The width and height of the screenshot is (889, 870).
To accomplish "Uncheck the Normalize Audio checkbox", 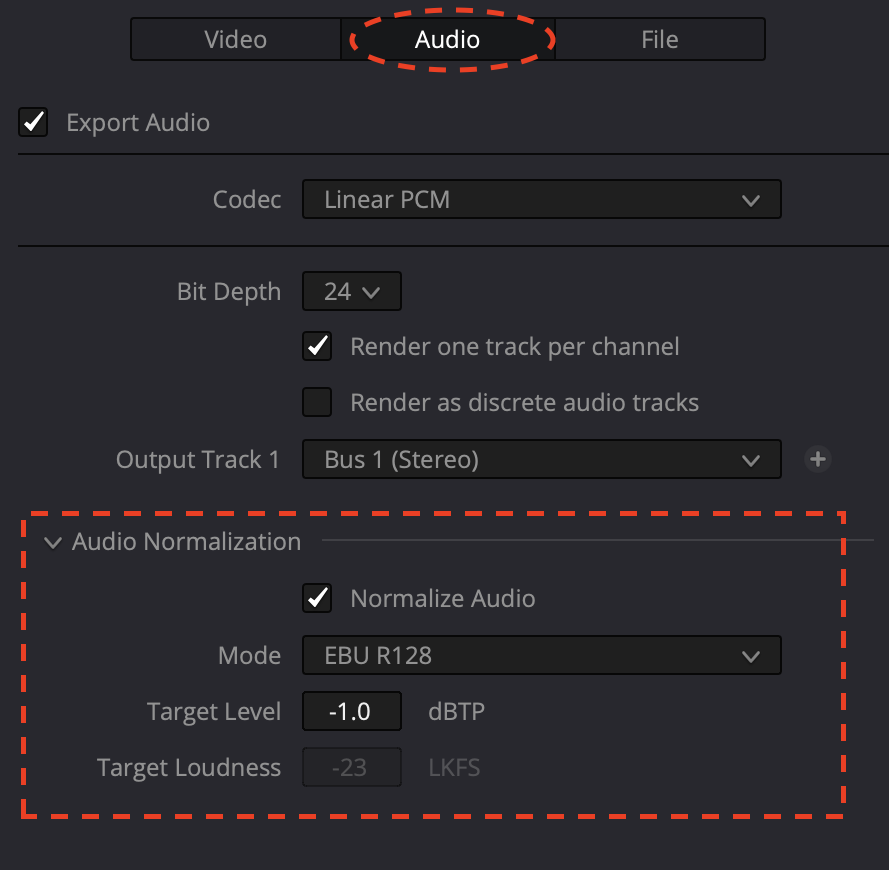I will coord(318,599).
